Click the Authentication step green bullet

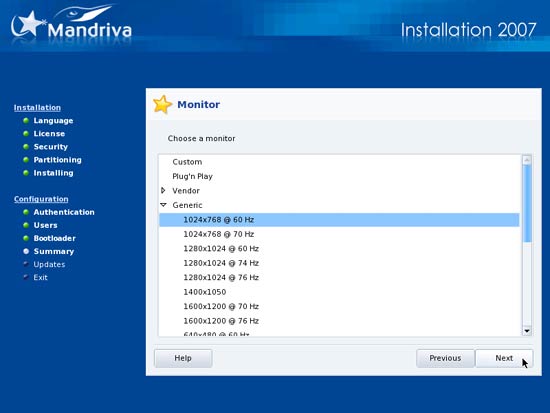tap(26, 212)
